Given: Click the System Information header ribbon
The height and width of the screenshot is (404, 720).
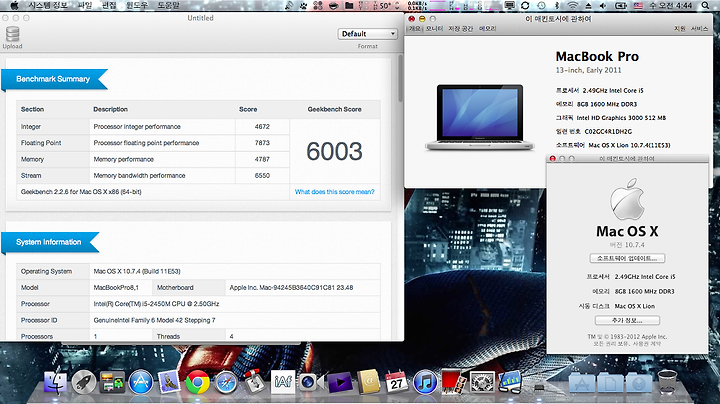Looking at the screenshot, I should tap(50, 242).
